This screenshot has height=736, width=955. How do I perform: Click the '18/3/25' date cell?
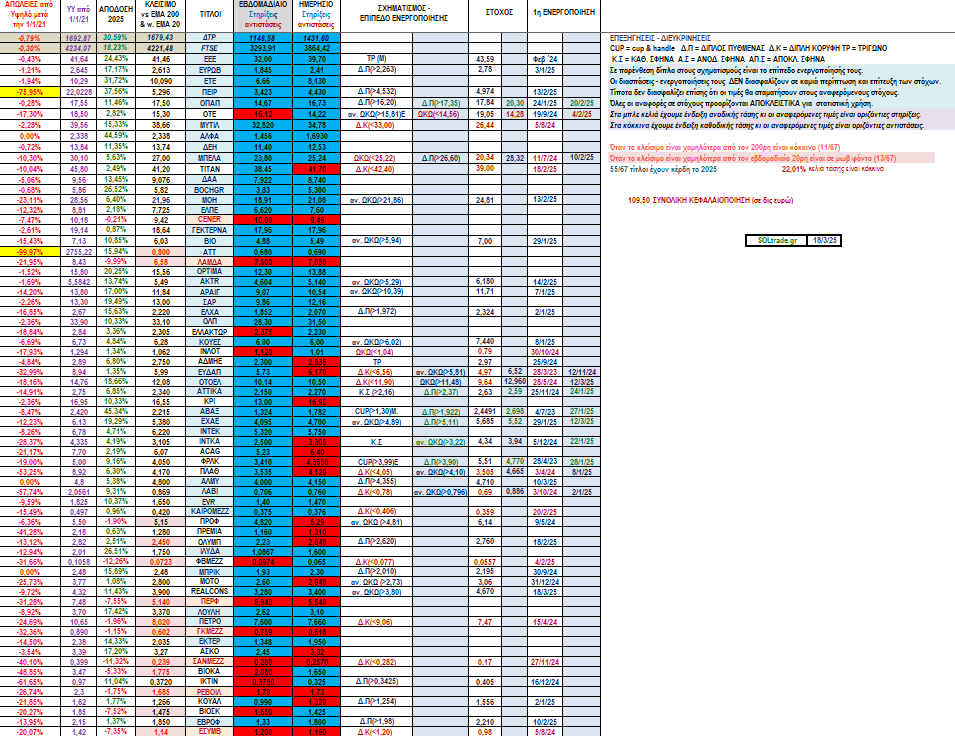825,241
